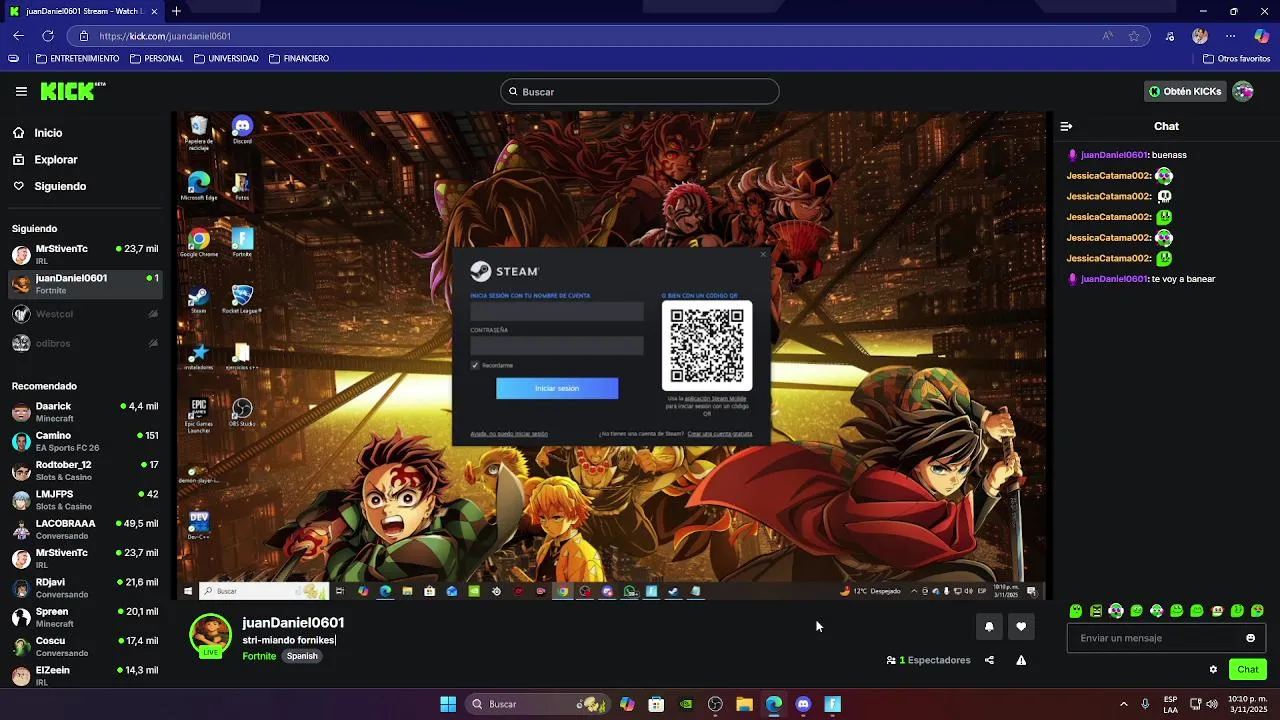Open the emoji picker in message box
Screen dimensions: 1280x720
(1250, 638)
